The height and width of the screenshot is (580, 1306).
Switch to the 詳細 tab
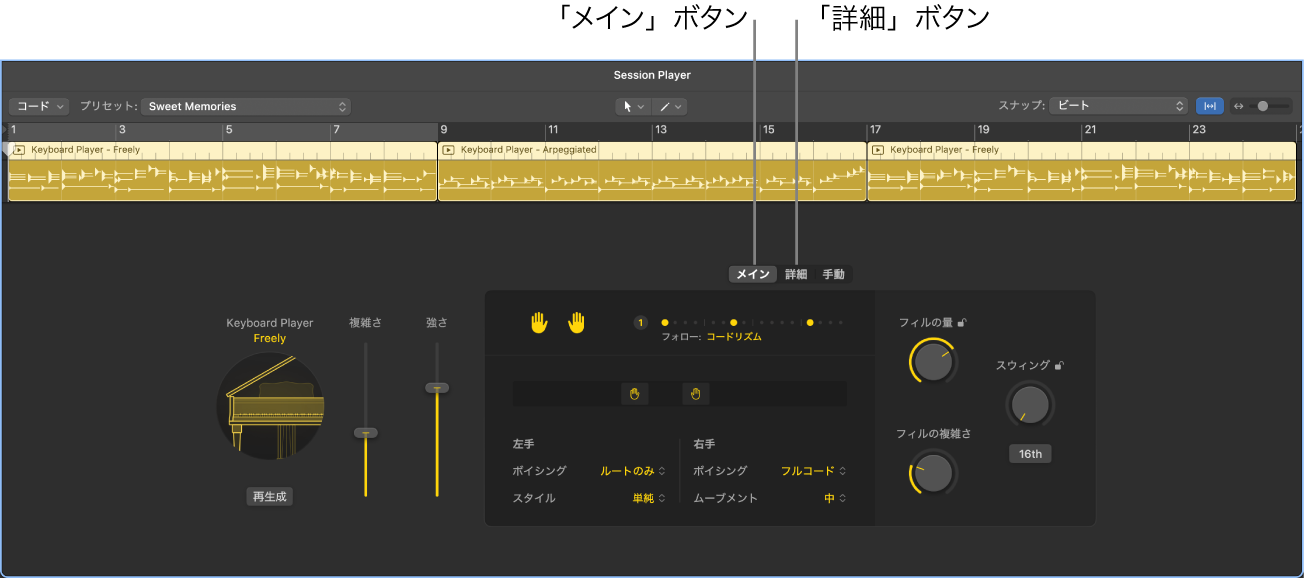794,273
